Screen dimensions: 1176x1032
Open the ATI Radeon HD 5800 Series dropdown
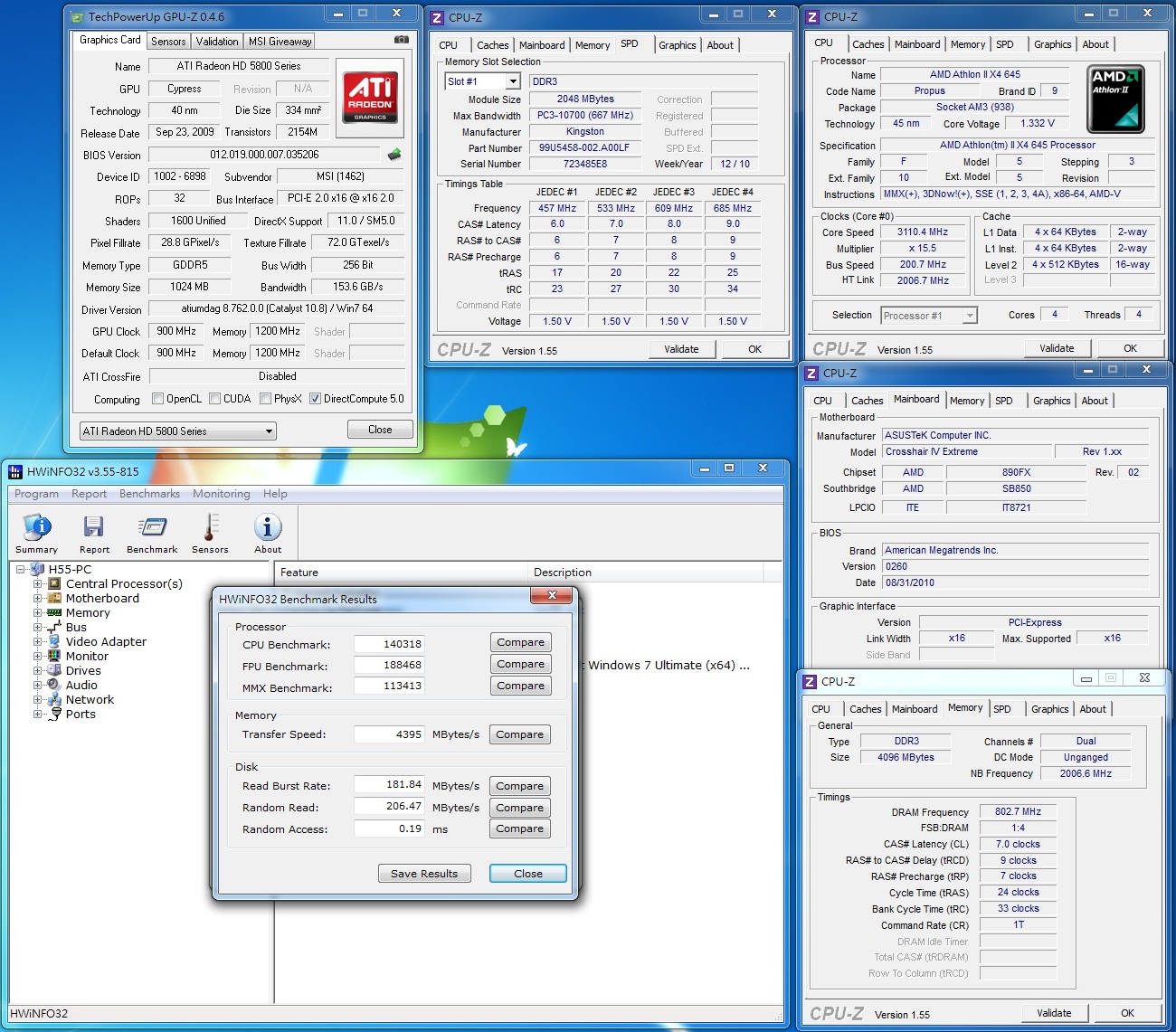click(177, 431)
